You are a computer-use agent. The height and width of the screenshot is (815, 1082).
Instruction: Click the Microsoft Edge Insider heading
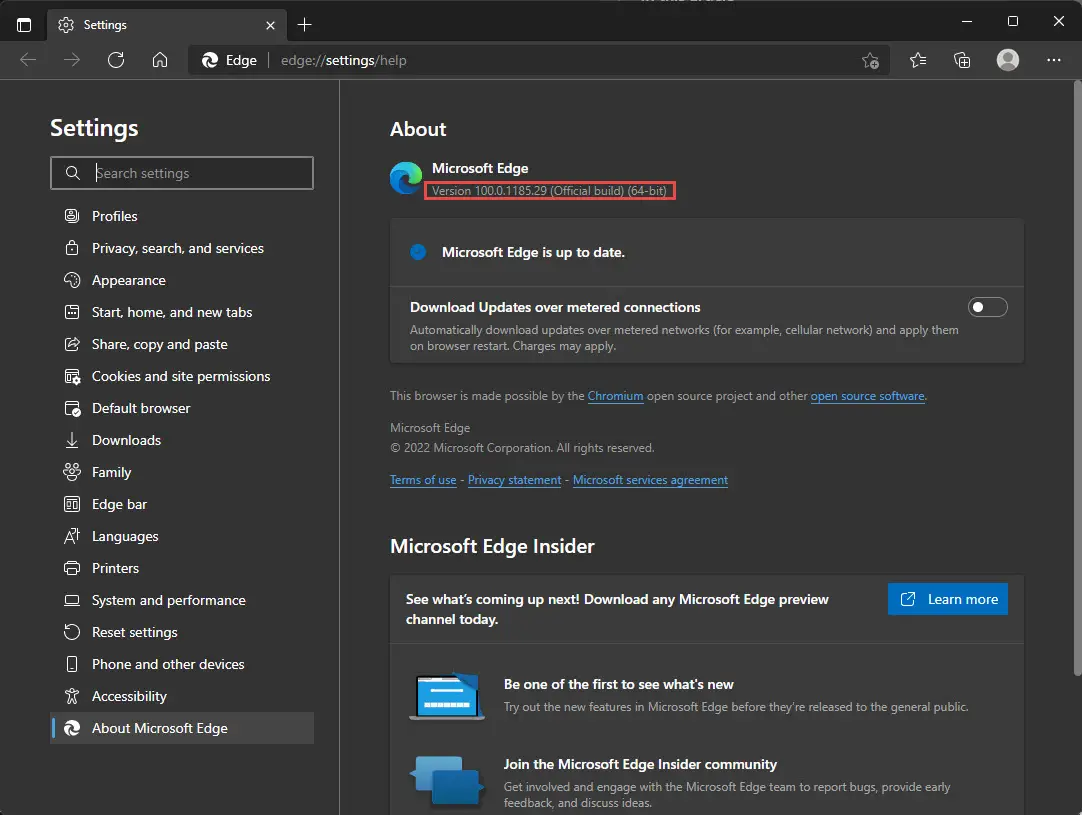pyautogui.click(x=492, y=547)
